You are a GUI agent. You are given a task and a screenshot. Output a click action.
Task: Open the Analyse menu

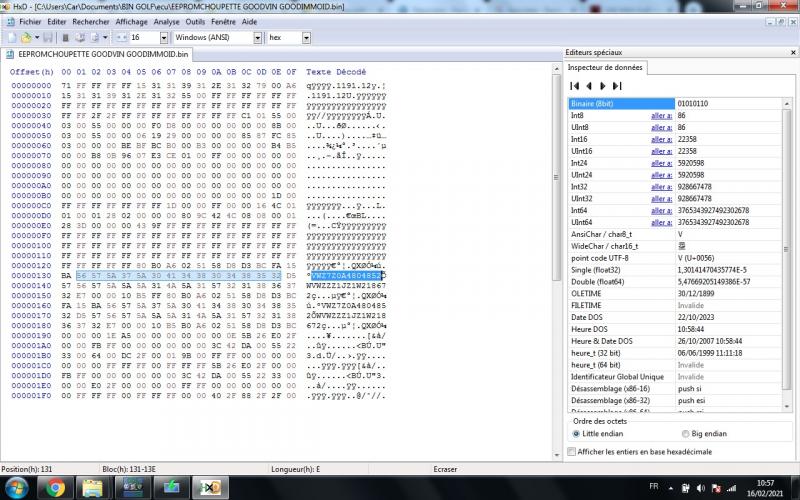tap(166, 22)
